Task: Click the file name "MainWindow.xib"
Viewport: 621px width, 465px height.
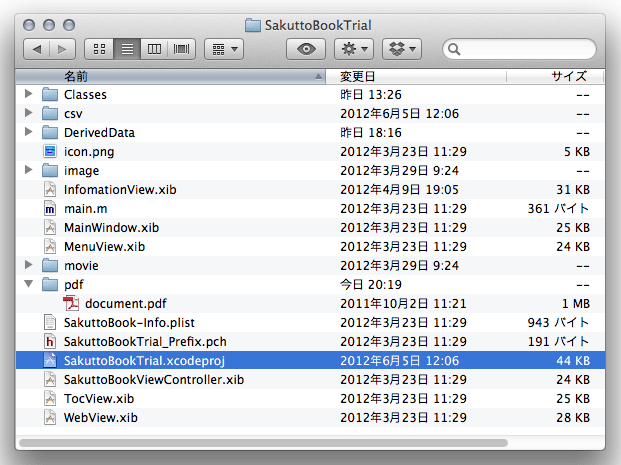Action: pos(111,228)
